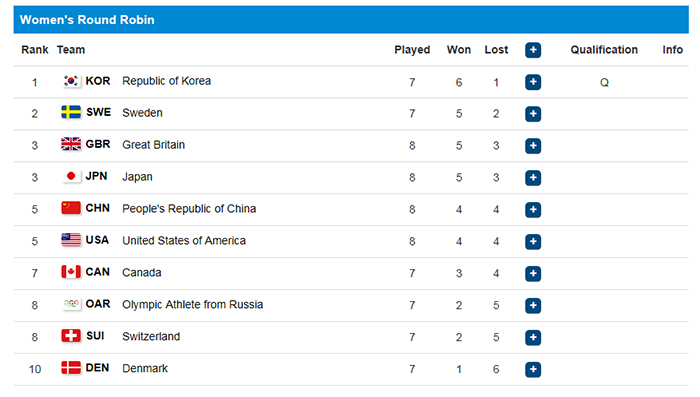Click the Women's Round Robin title bar
This screenshot has height=397, width=700.
tap(351, 20)
